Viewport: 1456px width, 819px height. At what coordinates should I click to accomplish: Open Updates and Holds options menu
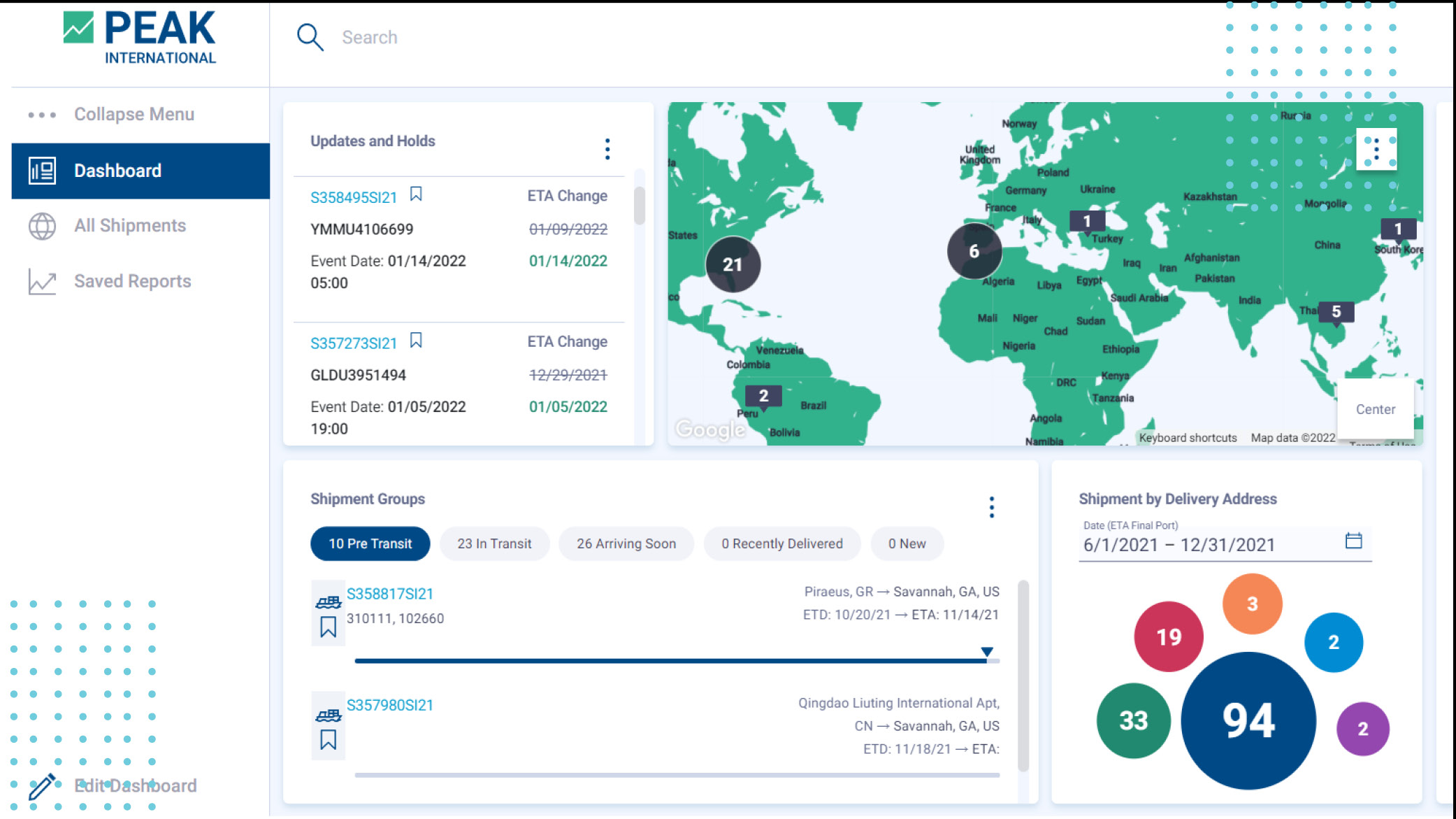point(607,149)
